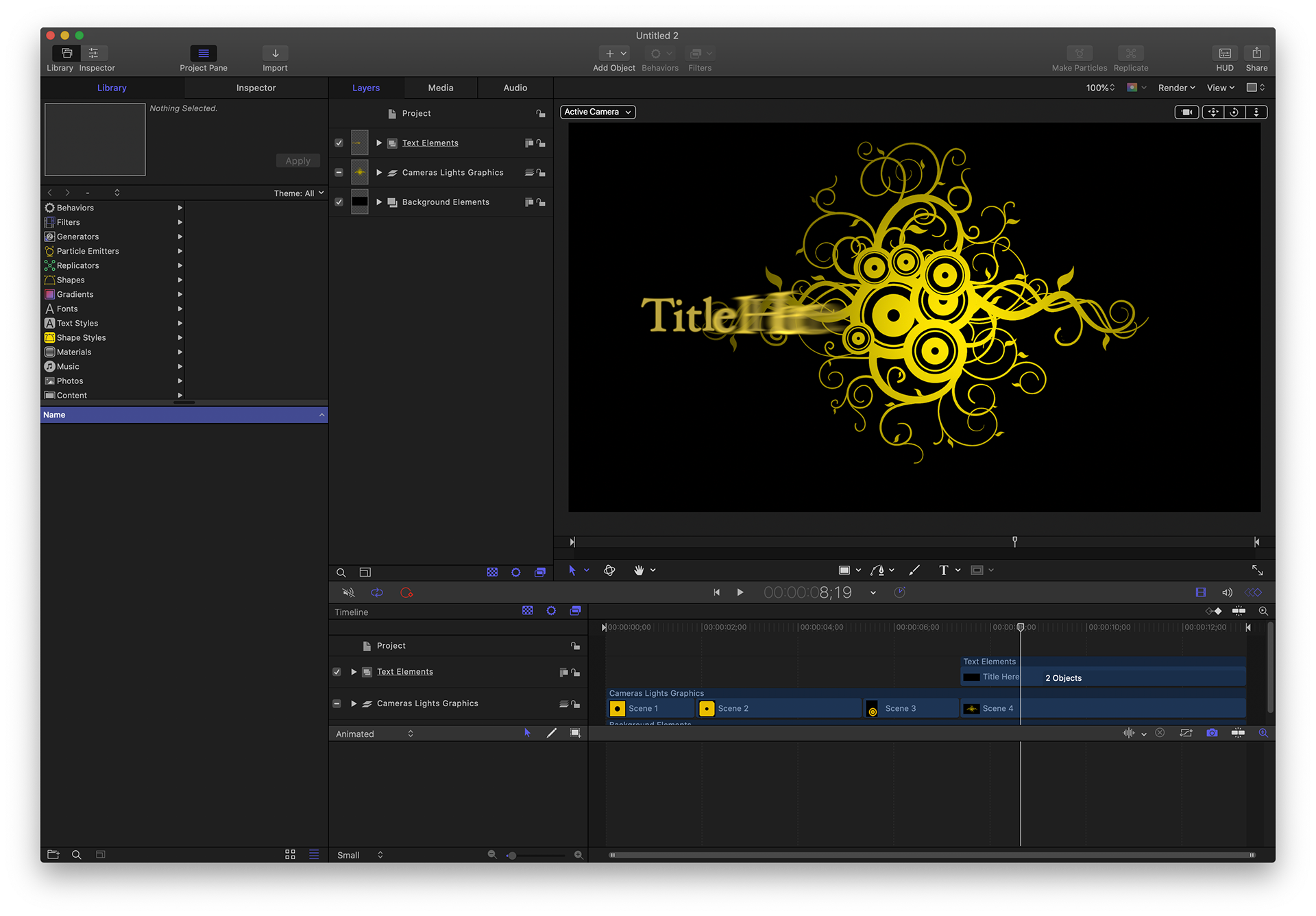Select the Pan hand tool
This screenshot has height=916, width=1316.
point(639,570)
